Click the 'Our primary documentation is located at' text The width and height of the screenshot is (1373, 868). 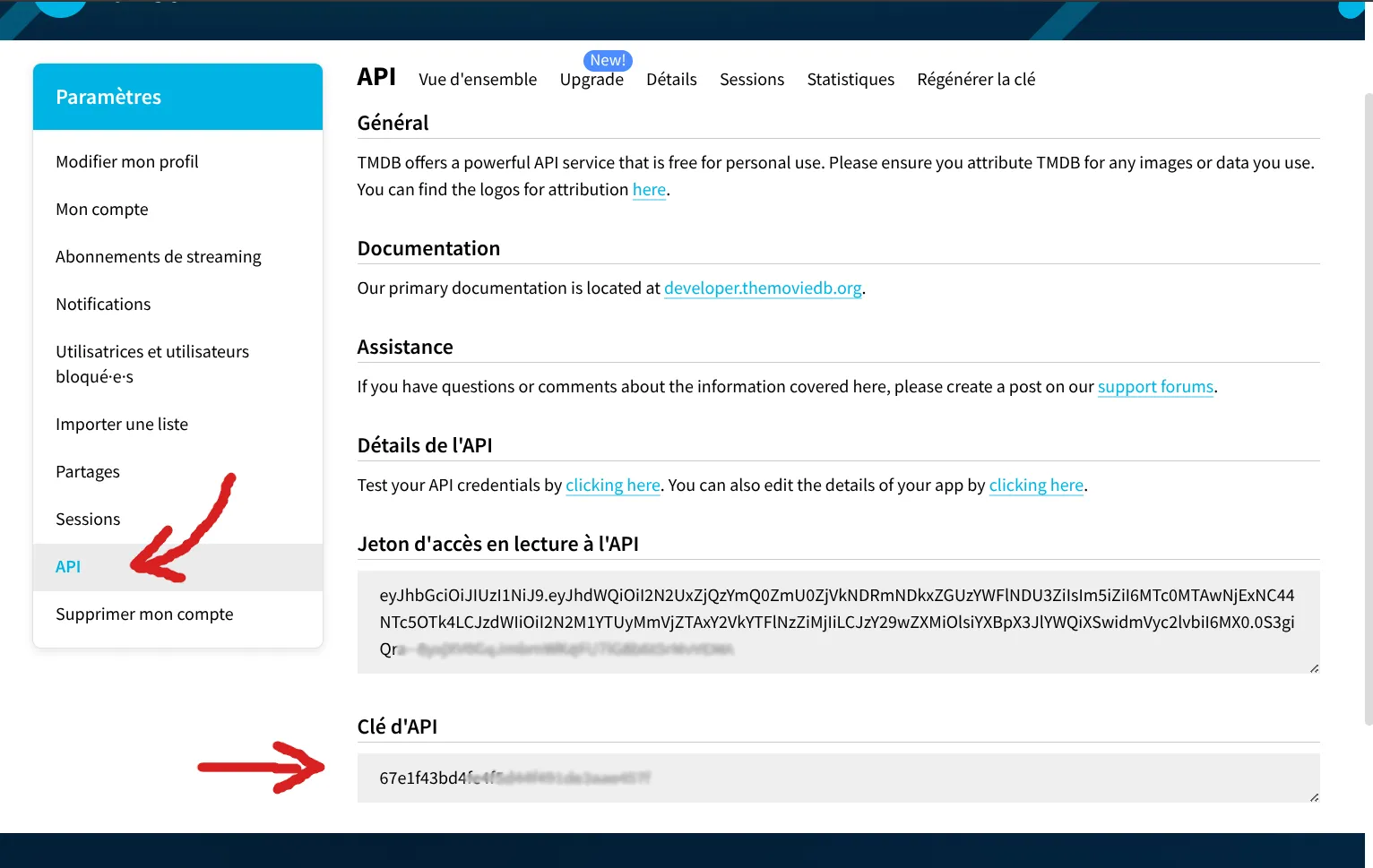508,288
